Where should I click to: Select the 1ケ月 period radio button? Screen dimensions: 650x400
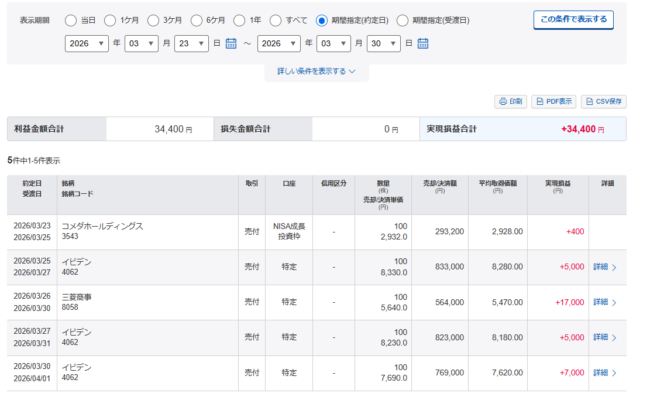tap(111, 20)
